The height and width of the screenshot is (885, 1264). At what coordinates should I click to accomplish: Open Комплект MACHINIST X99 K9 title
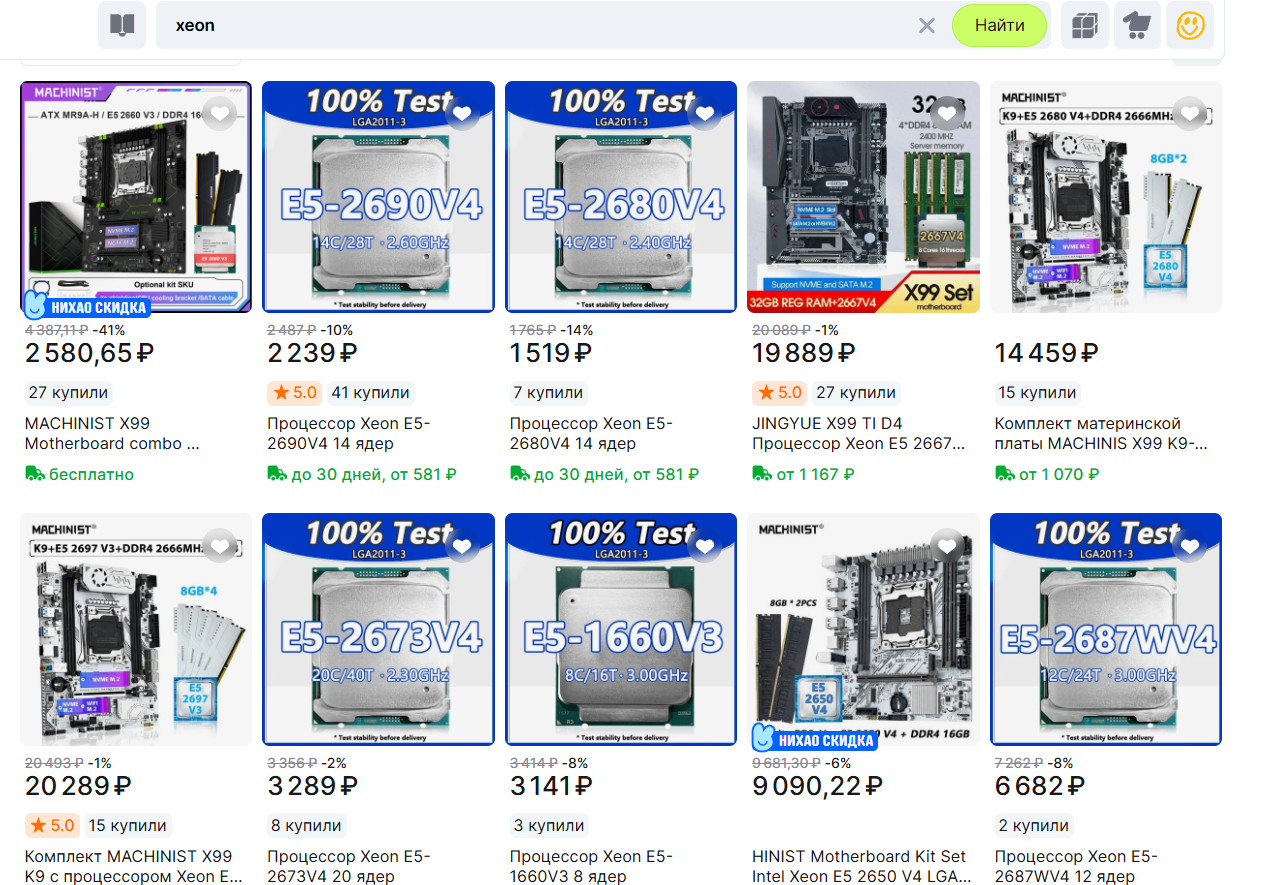[x=133, y=866]
